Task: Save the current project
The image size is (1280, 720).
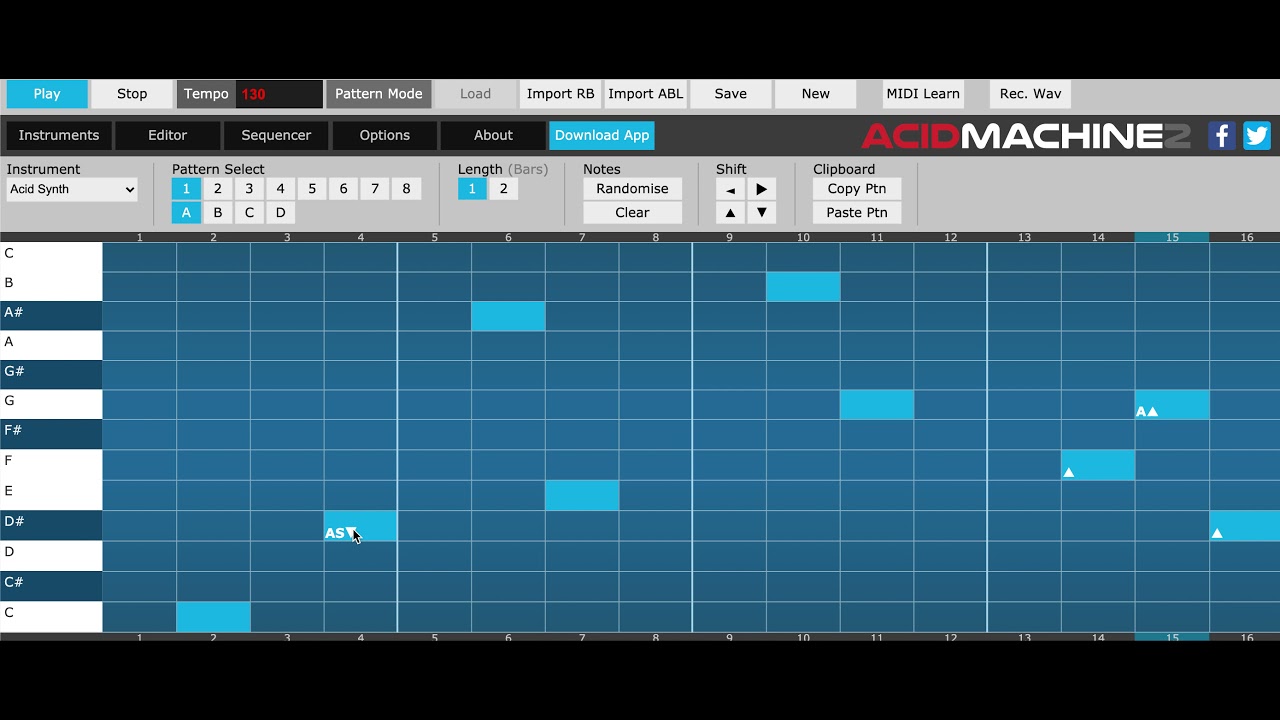Action: click(x=730, y=94)
